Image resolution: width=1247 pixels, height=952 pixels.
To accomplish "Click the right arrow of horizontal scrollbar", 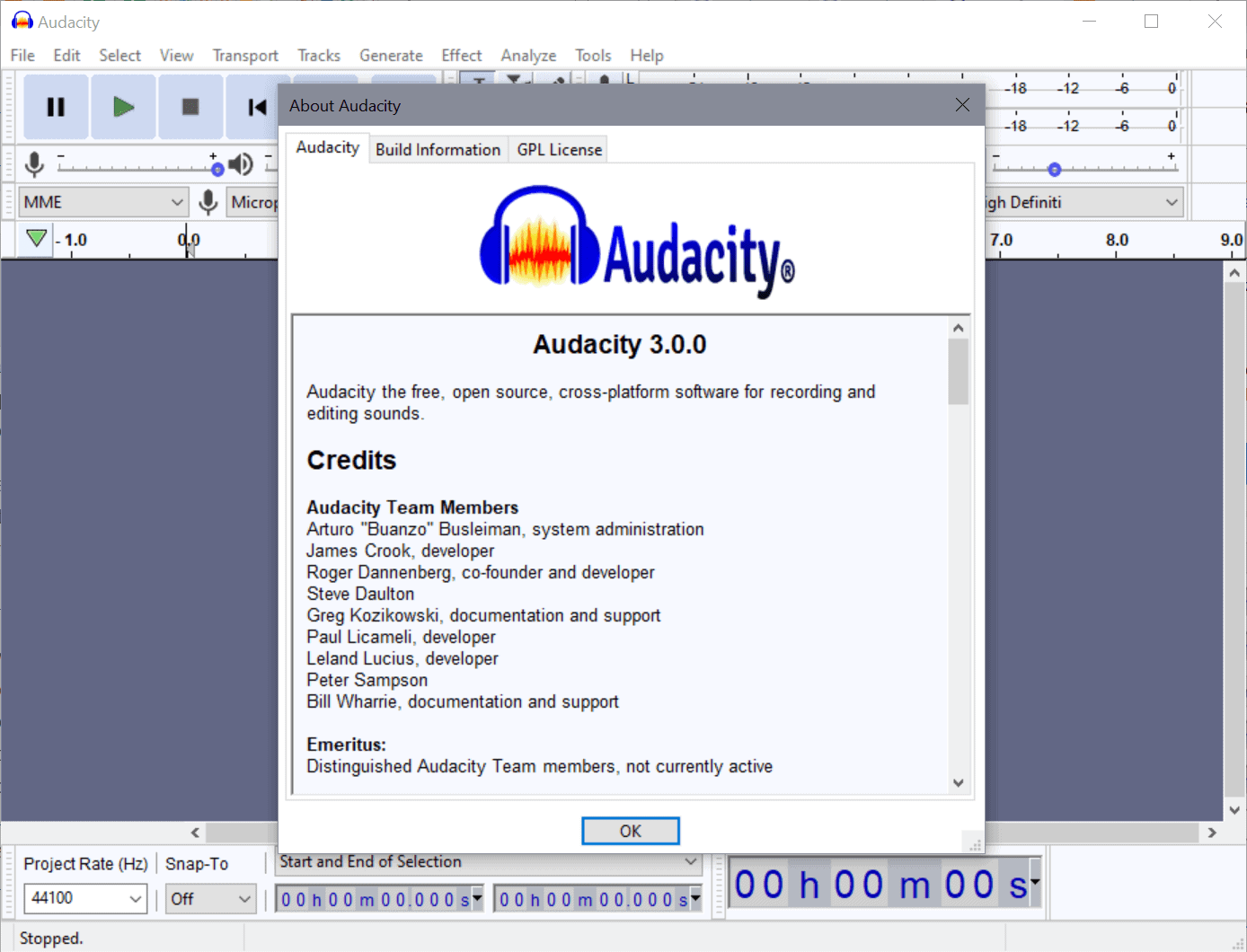I will [1212, 833].
